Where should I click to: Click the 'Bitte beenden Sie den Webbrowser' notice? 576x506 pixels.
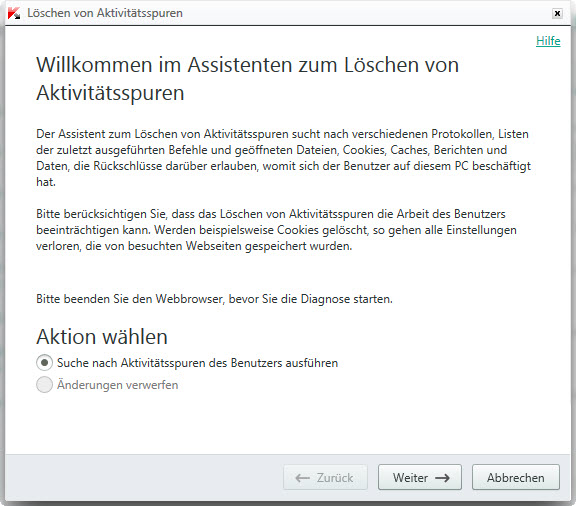214,299
